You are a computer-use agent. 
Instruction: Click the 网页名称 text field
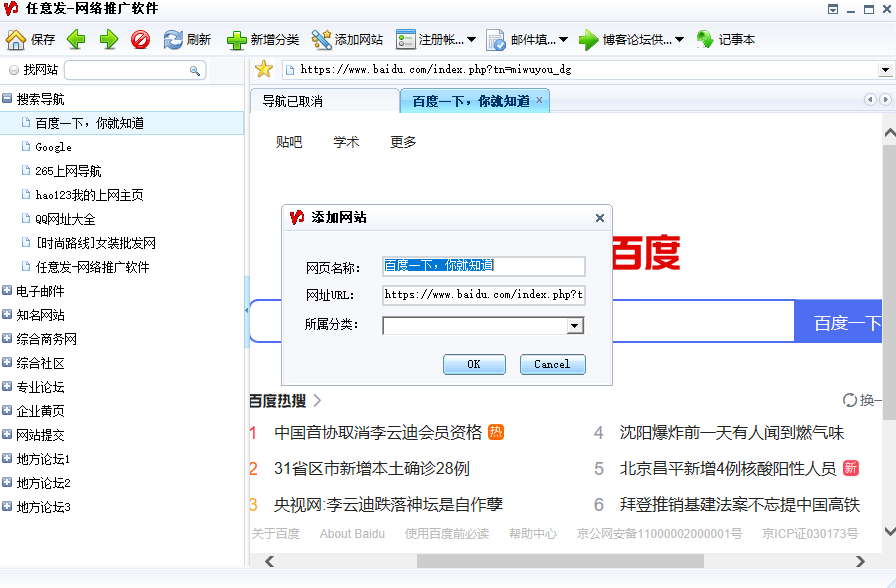[483, 266]
